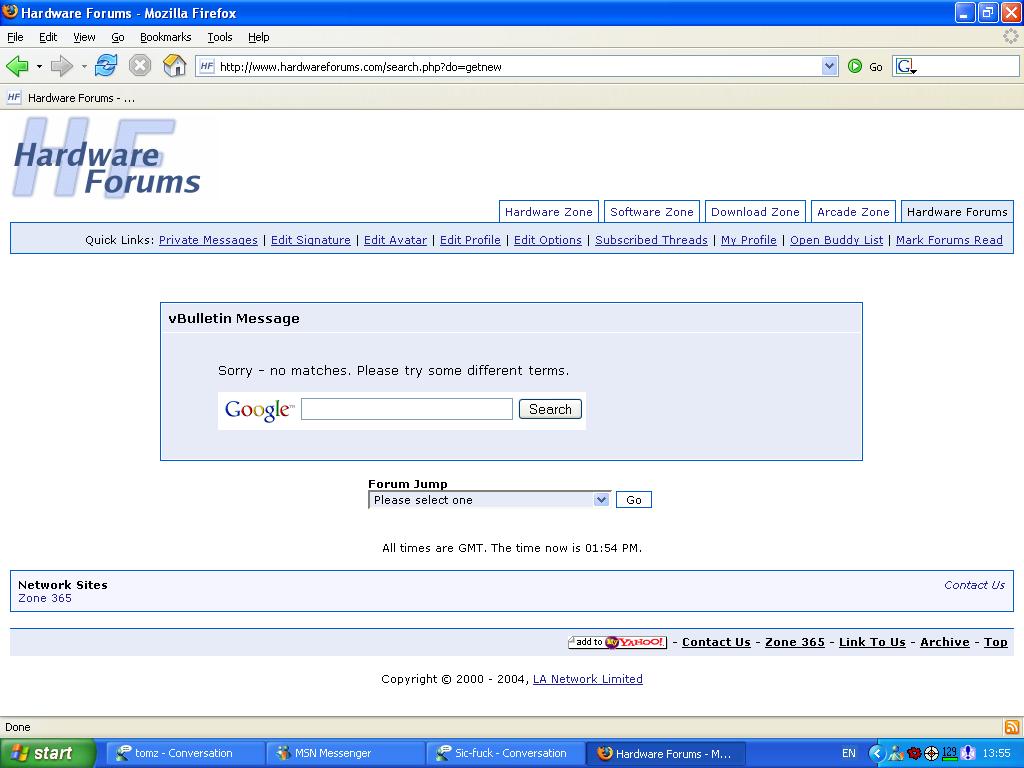The width and height of the screenshot is (1024, 768).
Task: Open the Go menu
Action: pos(118,37)
